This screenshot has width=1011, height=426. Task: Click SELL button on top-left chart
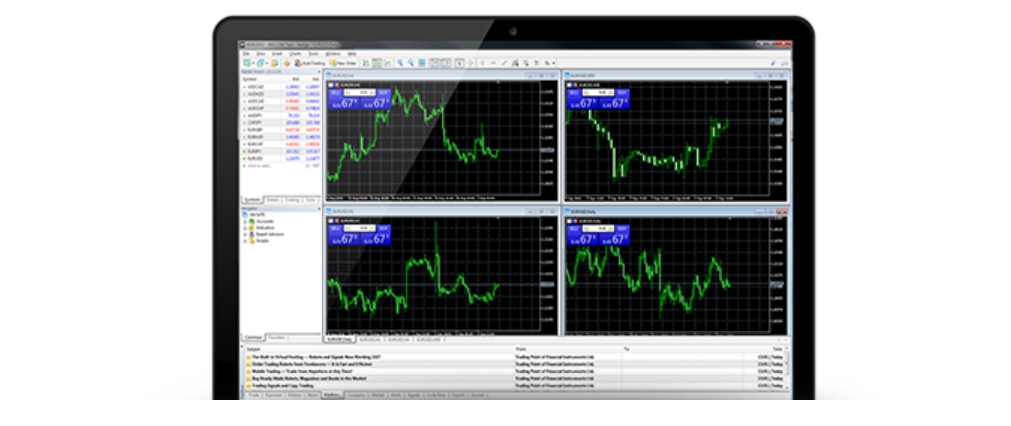337,92
